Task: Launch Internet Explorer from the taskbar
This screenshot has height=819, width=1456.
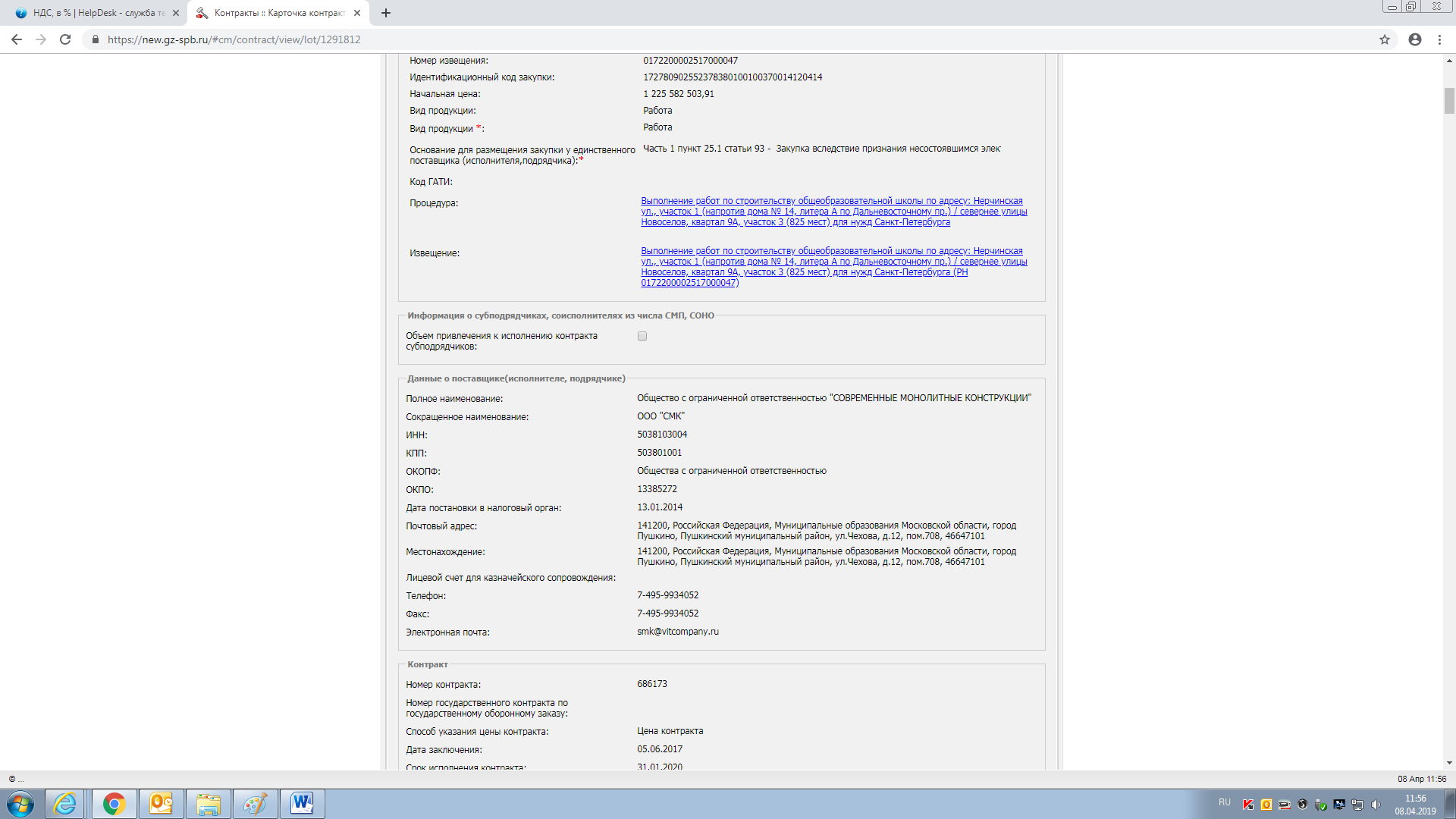Action: (x=65, y=803)
